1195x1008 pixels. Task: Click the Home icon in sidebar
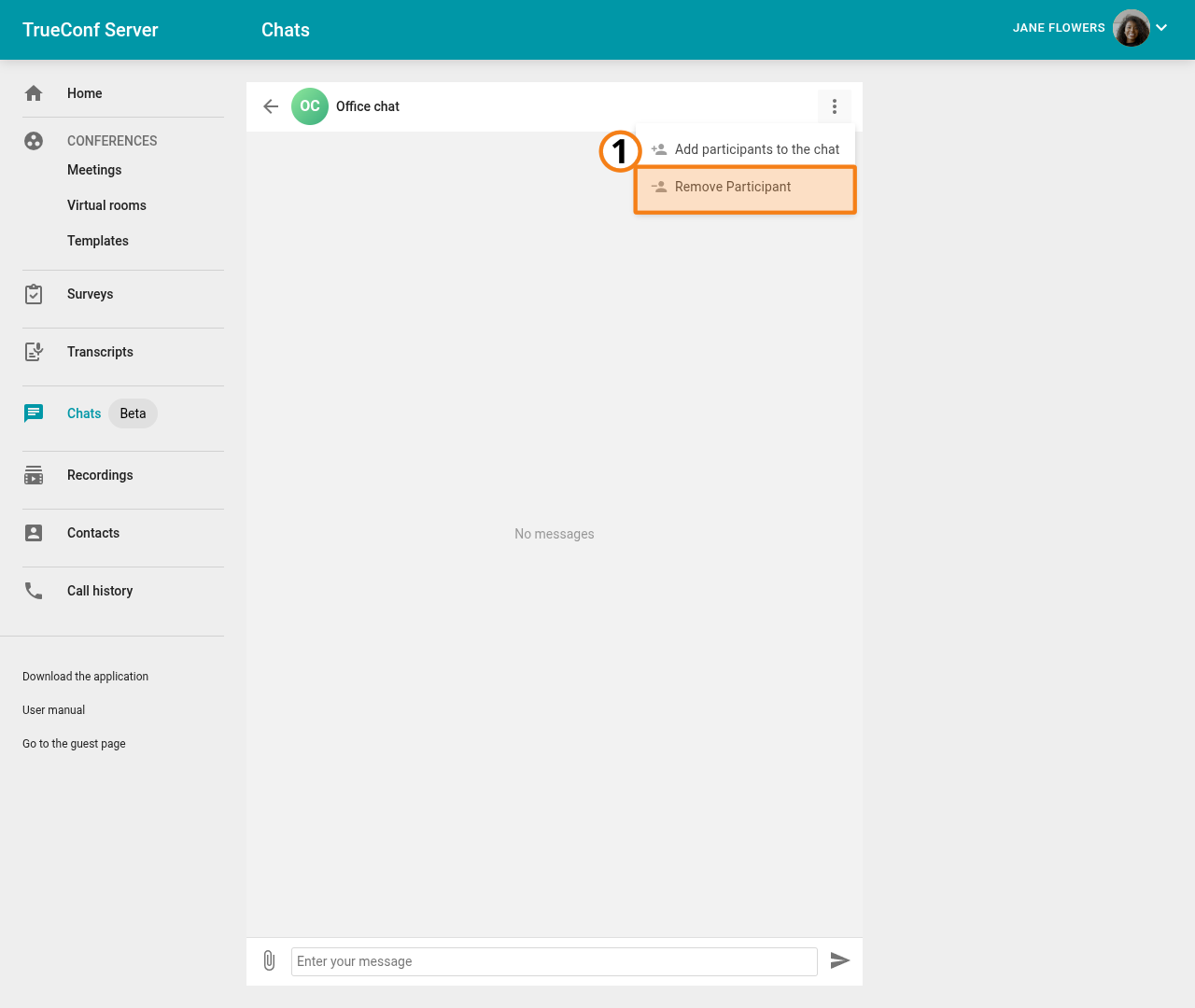click(x=34, y=93)
